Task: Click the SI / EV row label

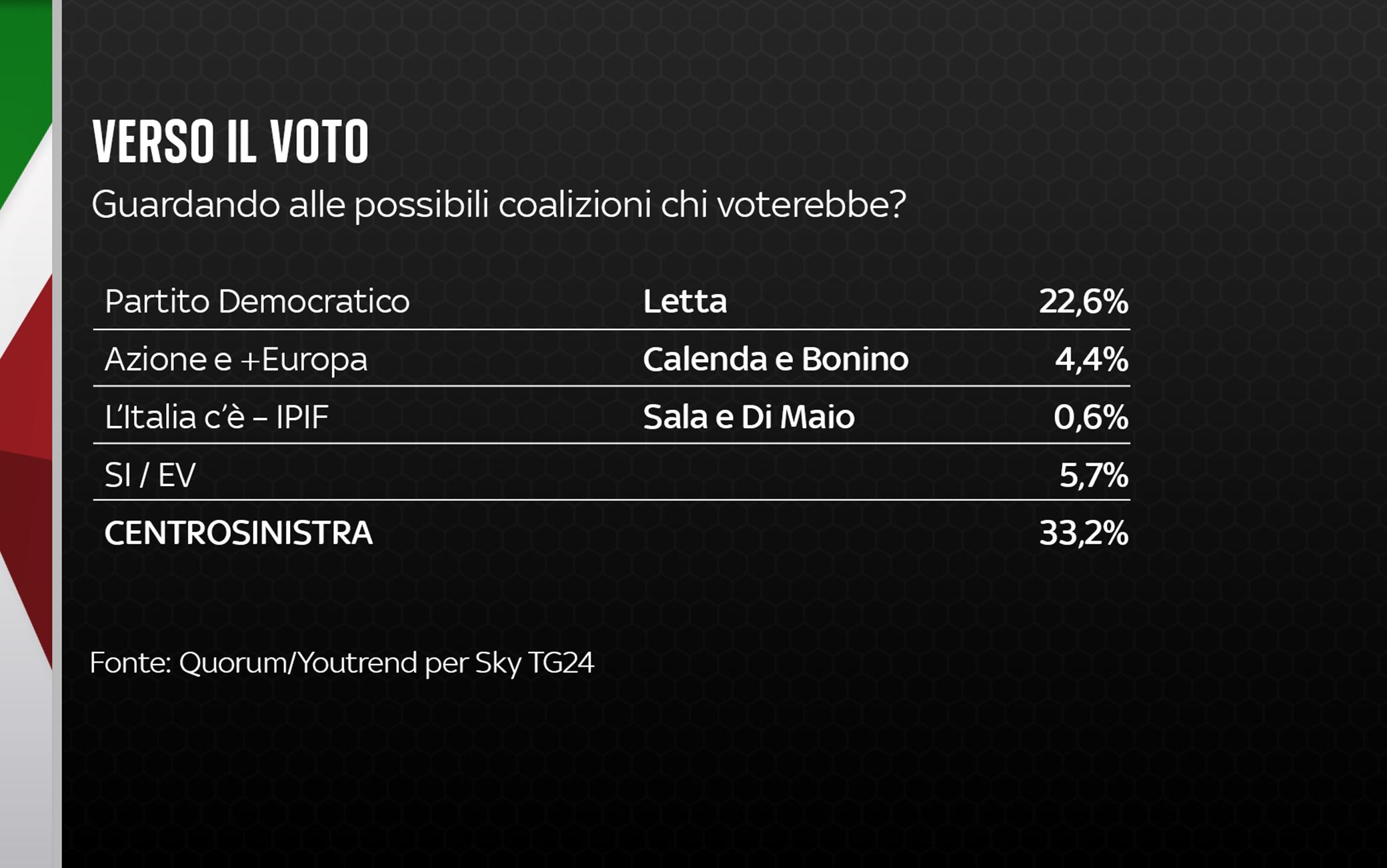Action: [150, 475]
